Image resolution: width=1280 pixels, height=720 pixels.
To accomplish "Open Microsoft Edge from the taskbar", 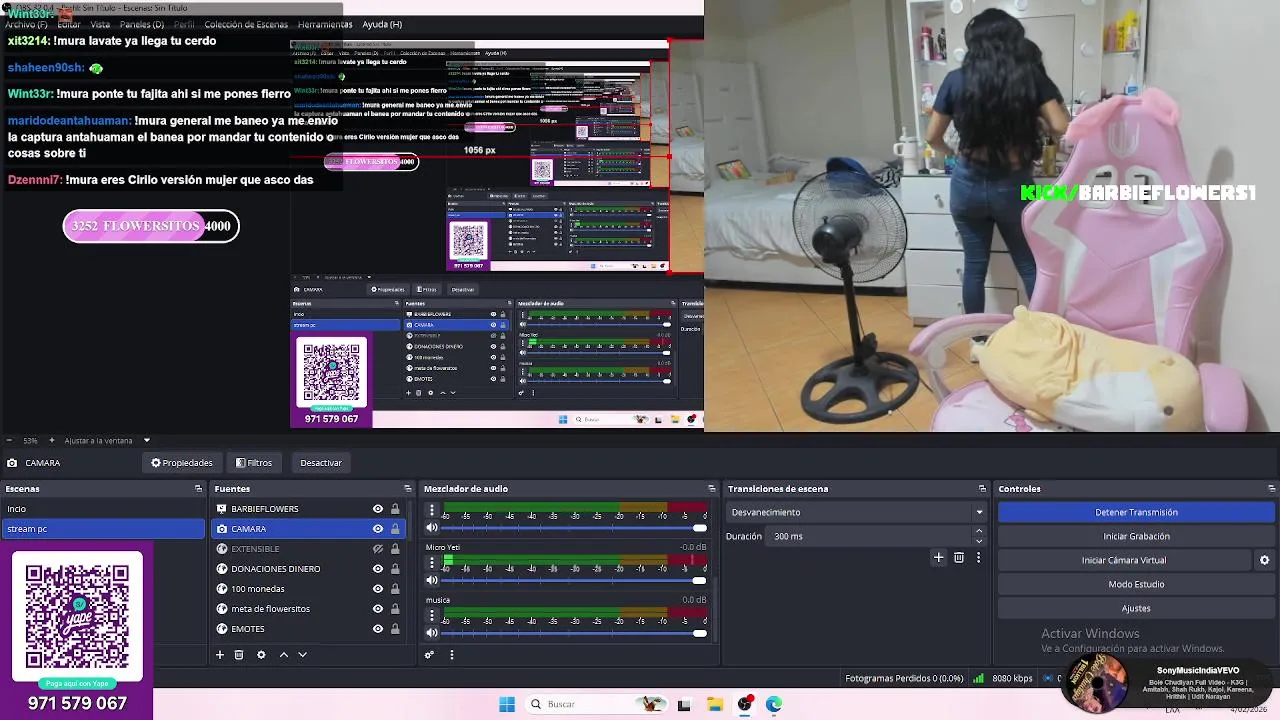I will pyautogui.click(x=774, y=704).
